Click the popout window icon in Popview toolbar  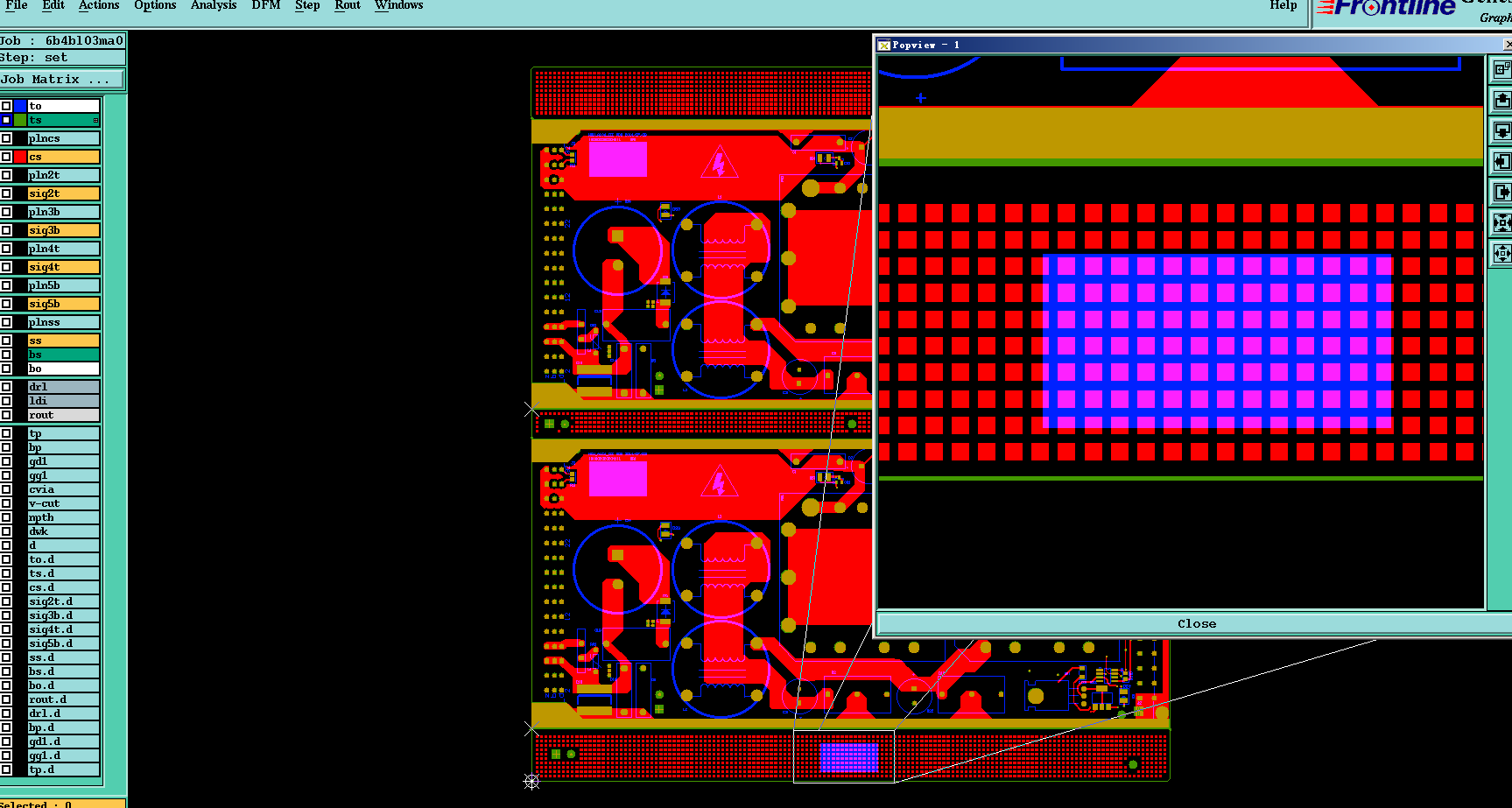pyautogui.click(x=1501, y=69)
